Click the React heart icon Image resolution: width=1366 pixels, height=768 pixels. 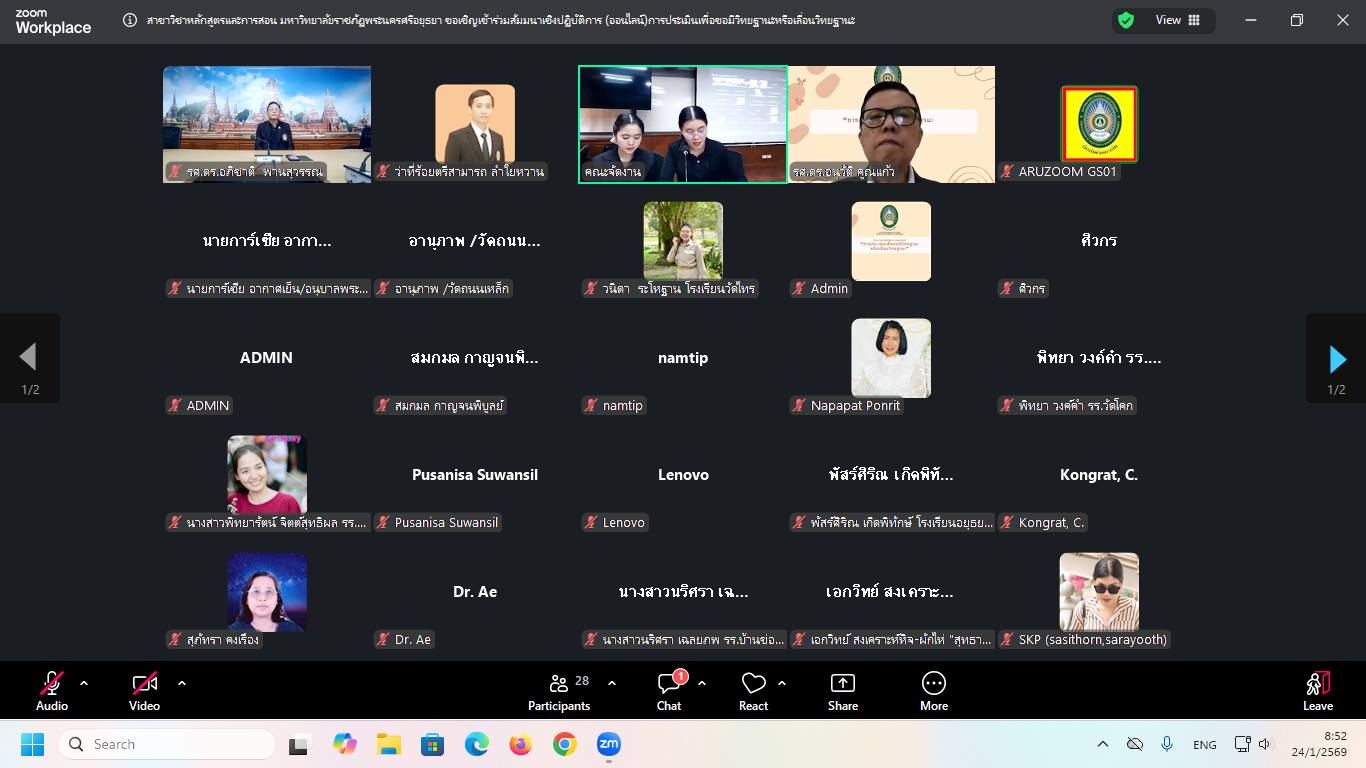pyautogui.click(x=753, y=684)
